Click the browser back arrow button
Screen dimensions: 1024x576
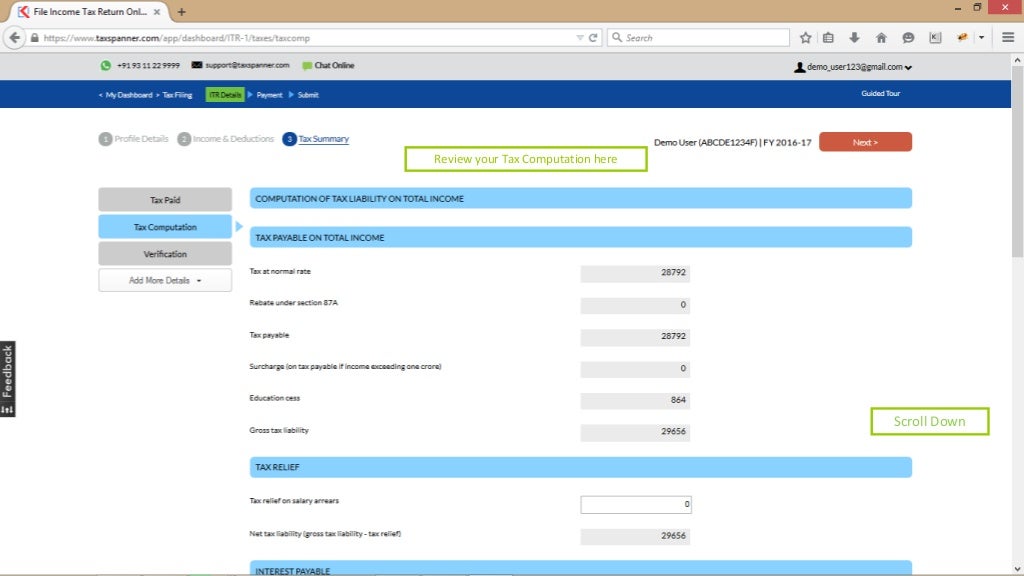click(14, 38)
